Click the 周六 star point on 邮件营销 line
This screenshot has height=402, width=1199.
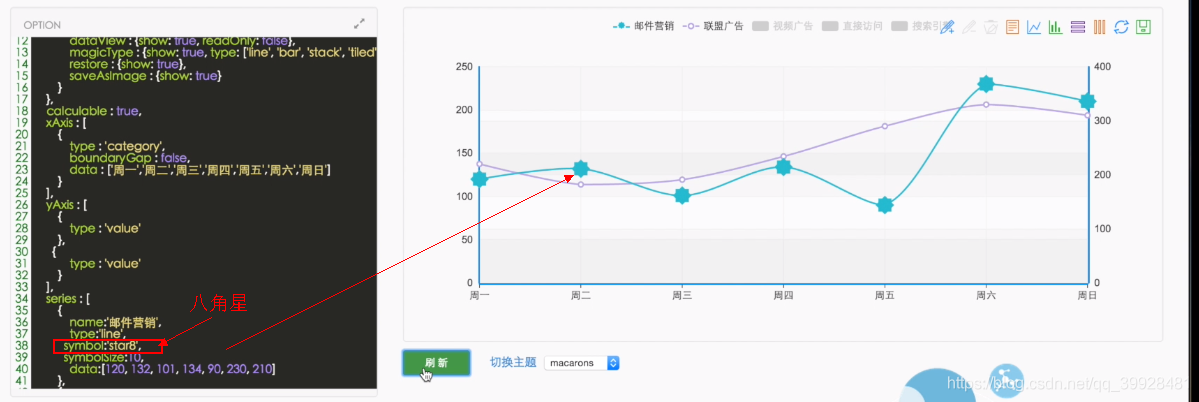986,84
